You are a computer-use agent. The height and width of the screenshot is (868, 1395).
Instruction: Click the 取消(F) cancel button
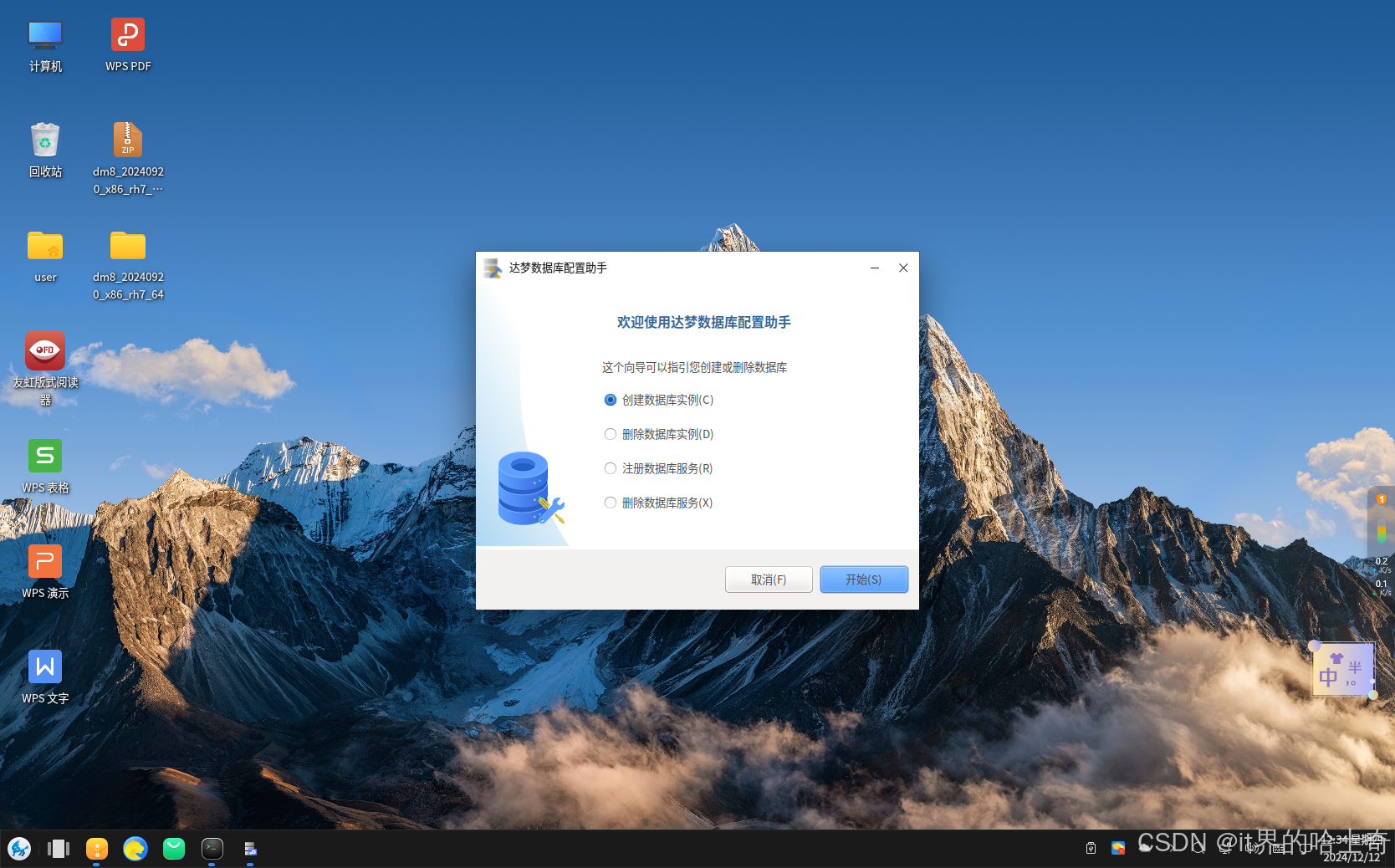coord(769,580)
